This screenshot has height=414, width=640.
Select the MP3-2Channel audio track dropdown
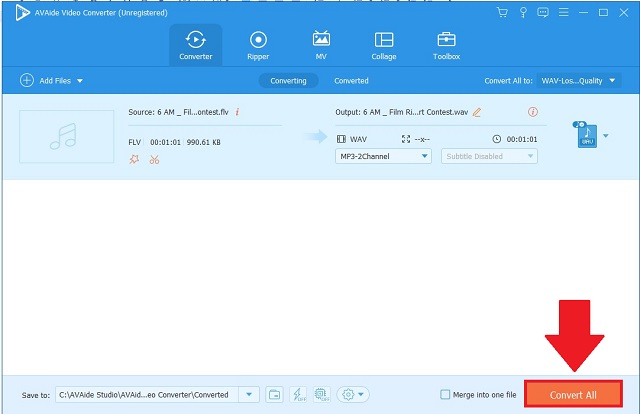click(x=383, y=156)
